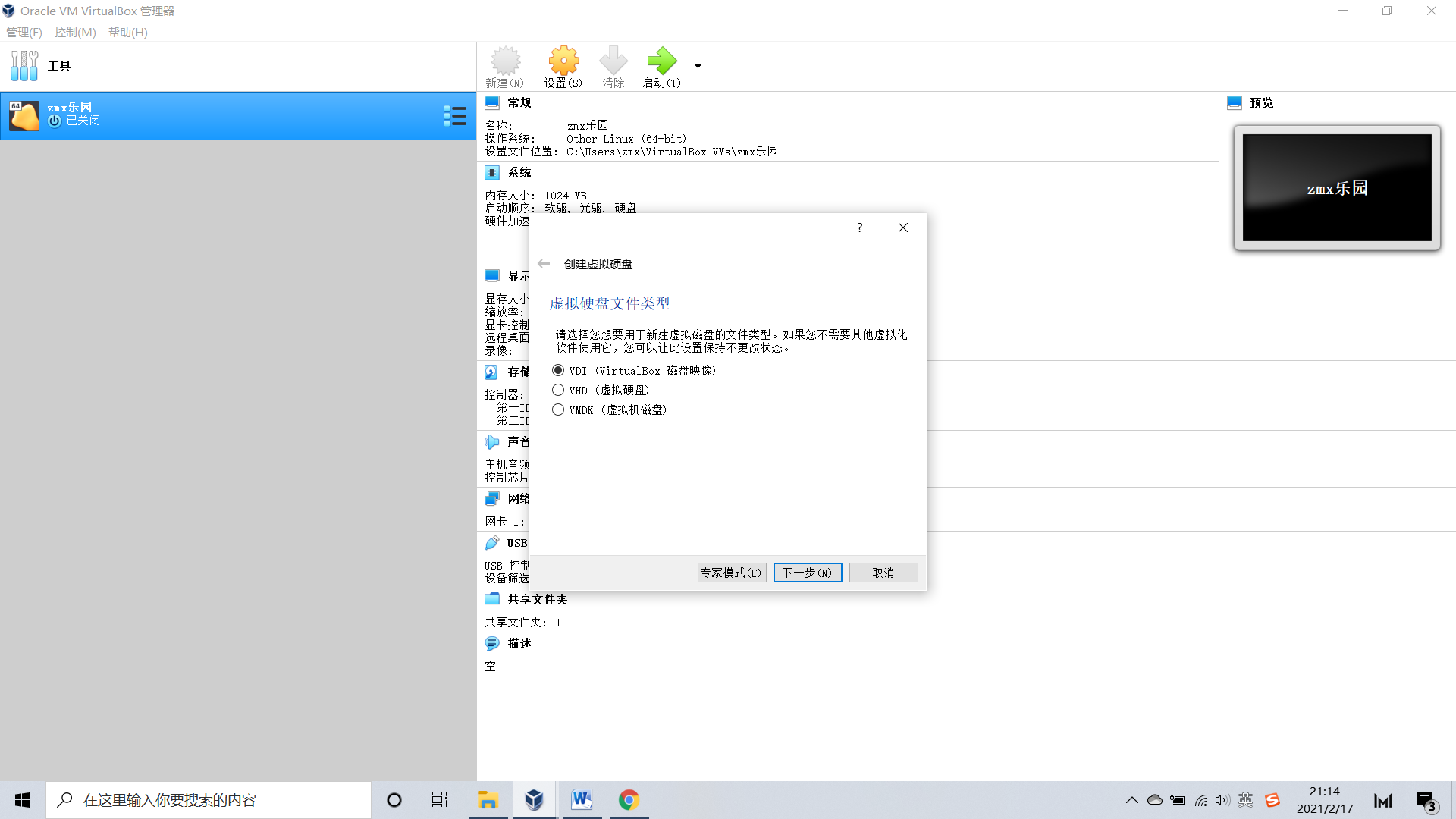Select the VHD virtual hard disk option

pyautogui.click(x=558, y=390)
